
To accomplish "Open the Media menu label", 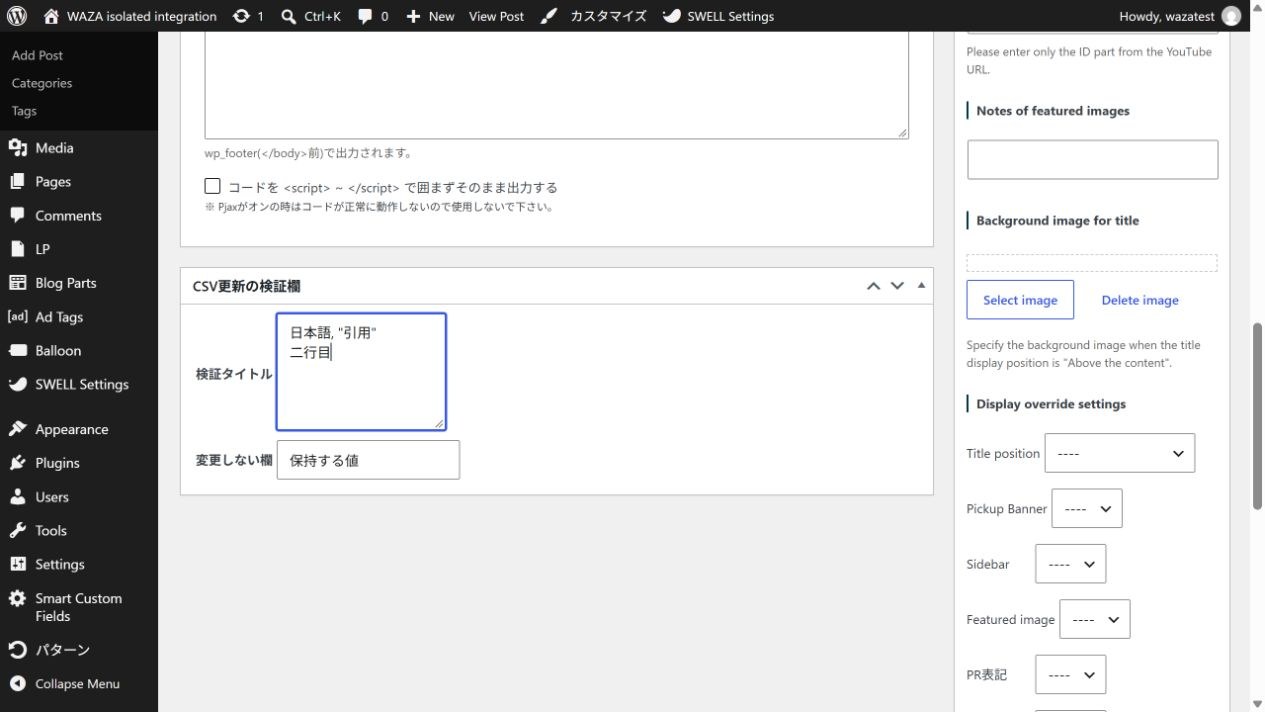I will tap(54, 148).
